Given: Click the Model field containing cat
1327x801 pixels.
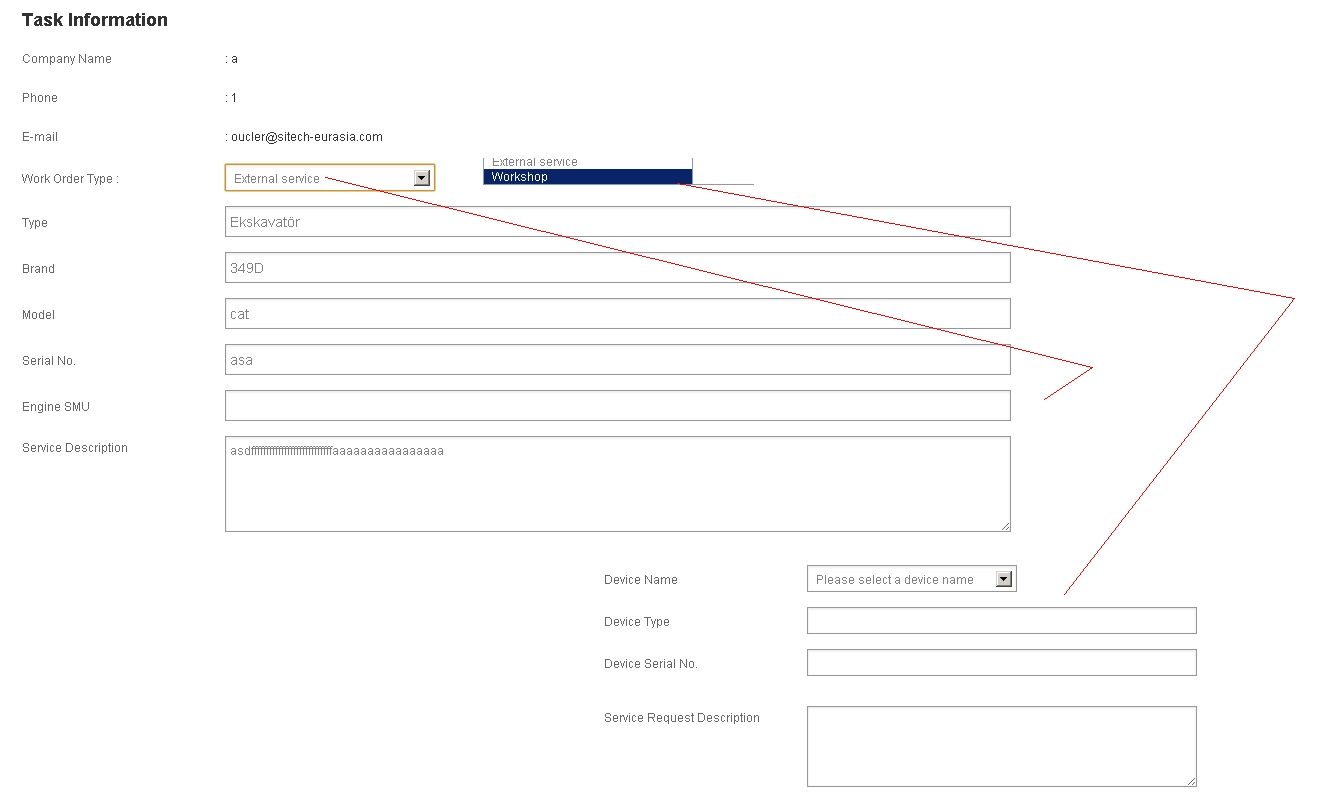Looking at the screenshot, I should 618,314.
